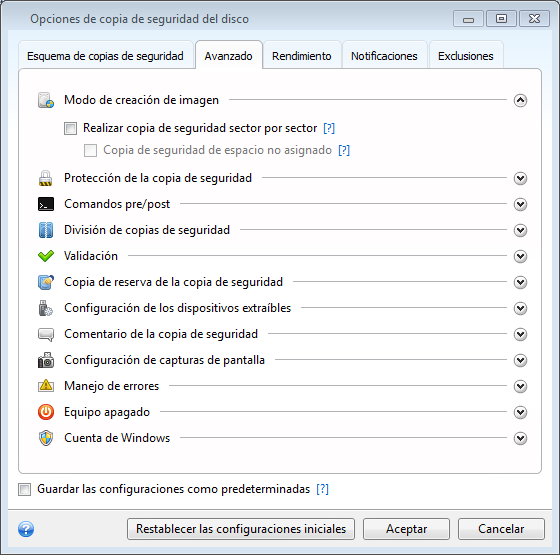Expand the Comentario de la copia de seguridad section

[x=520, y=334]
